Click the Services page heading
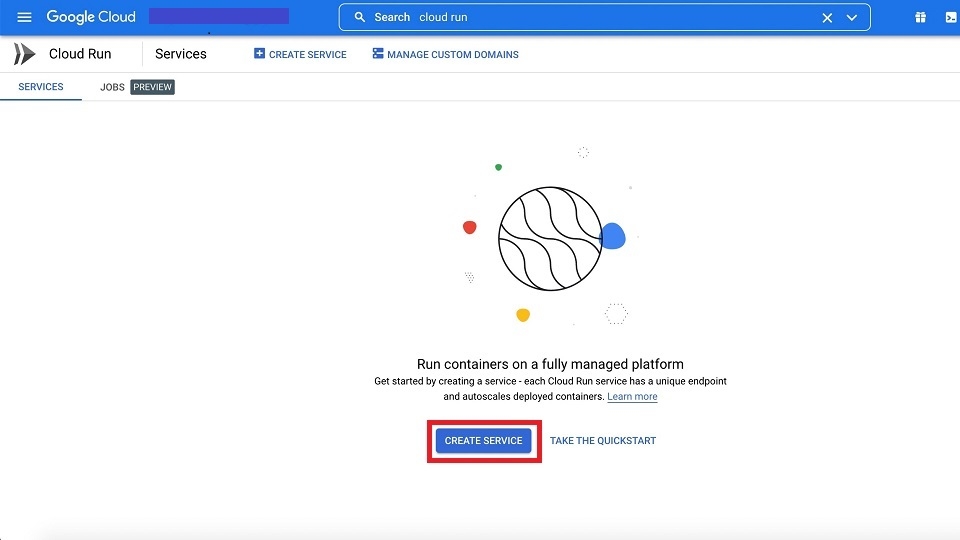Image resolution: width=960 pixels, height=540 pixels. 181,54
